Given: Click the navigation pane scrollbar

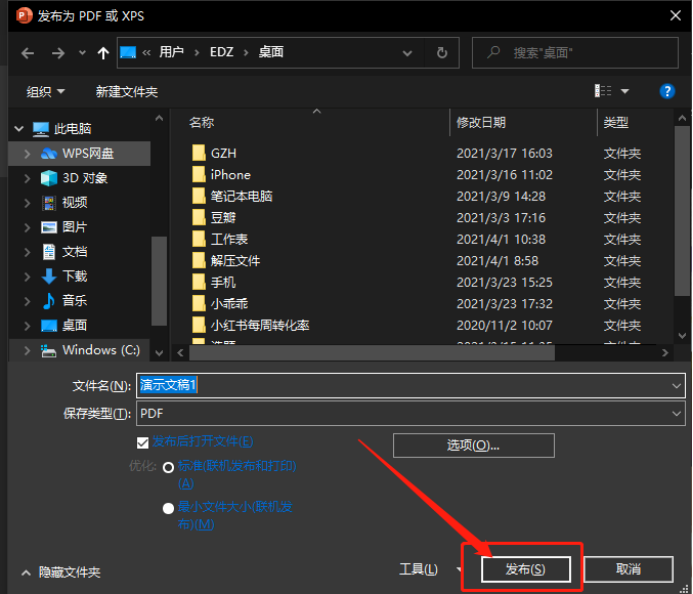Looking at the screenshot, I should 159,281.
